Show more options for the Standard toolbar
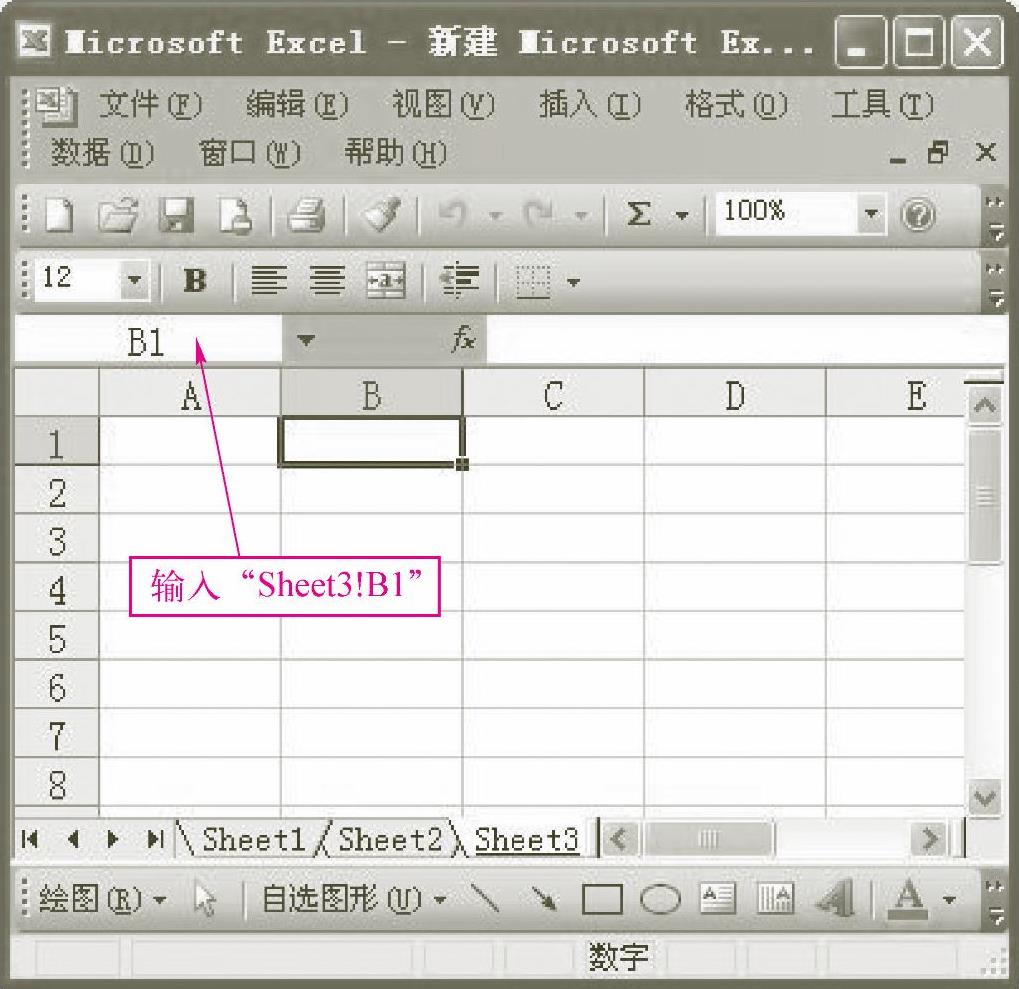 coord(995,218)
